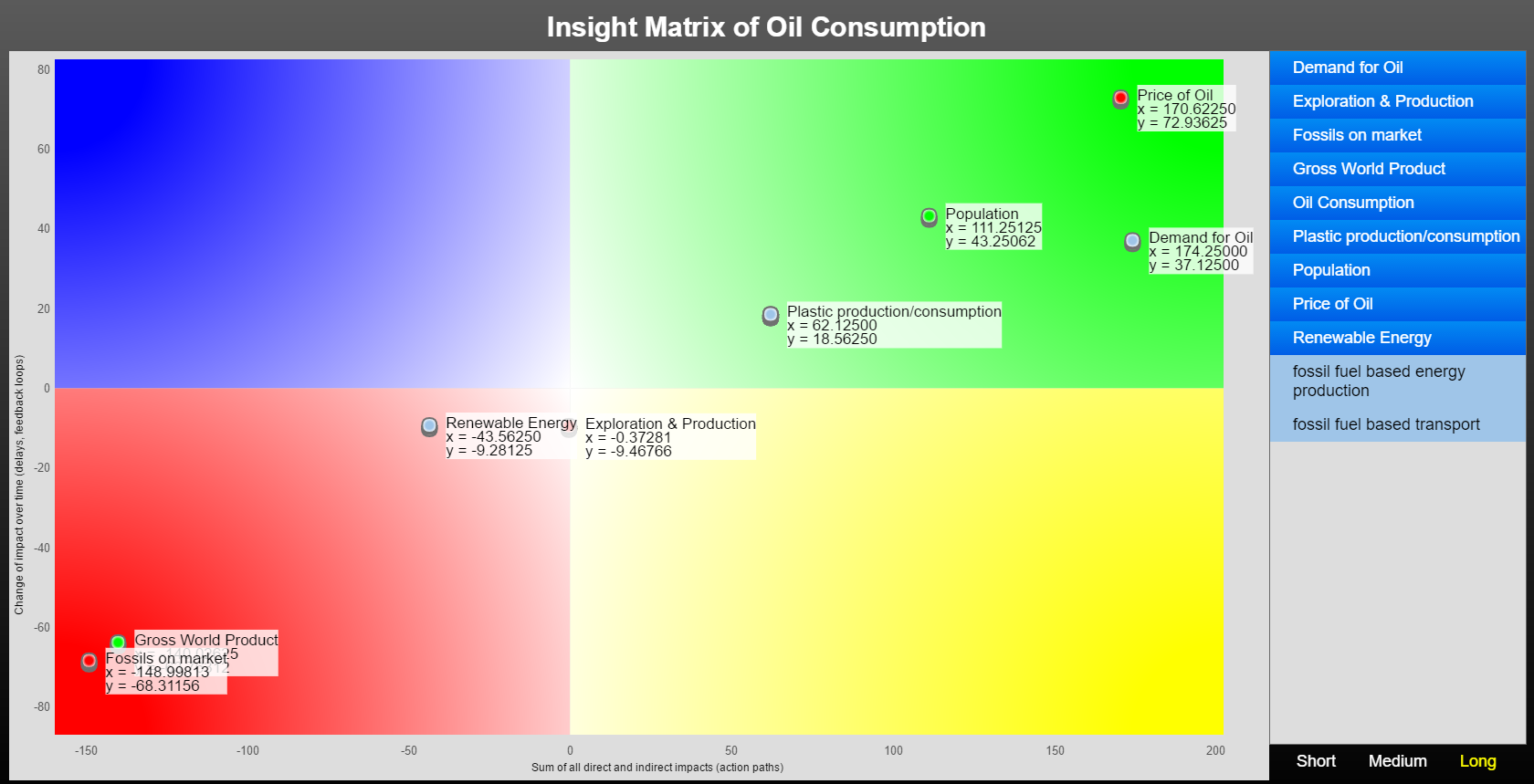Click the Plastic production/consumption point marker

pyautogui.click(x=771, y=316)
